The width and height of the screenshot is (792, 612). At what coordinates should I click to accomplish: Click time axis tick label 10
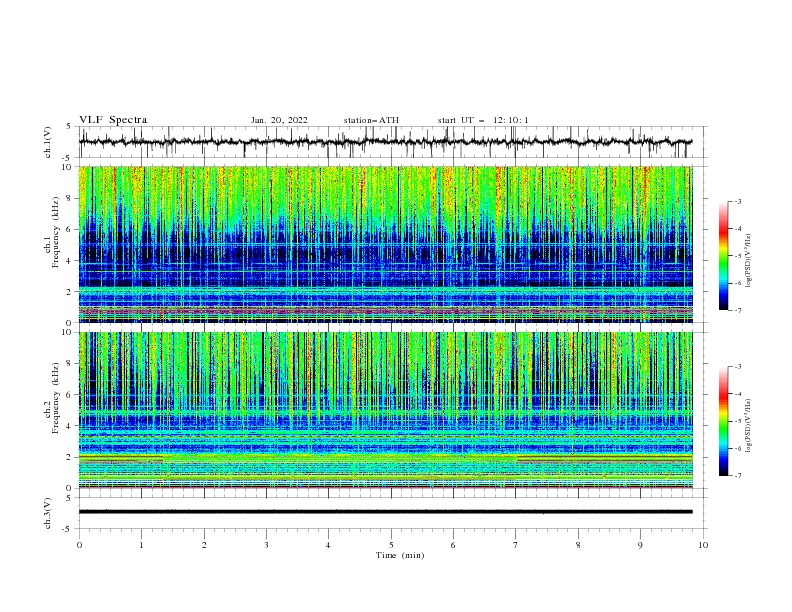coord(703,545)
